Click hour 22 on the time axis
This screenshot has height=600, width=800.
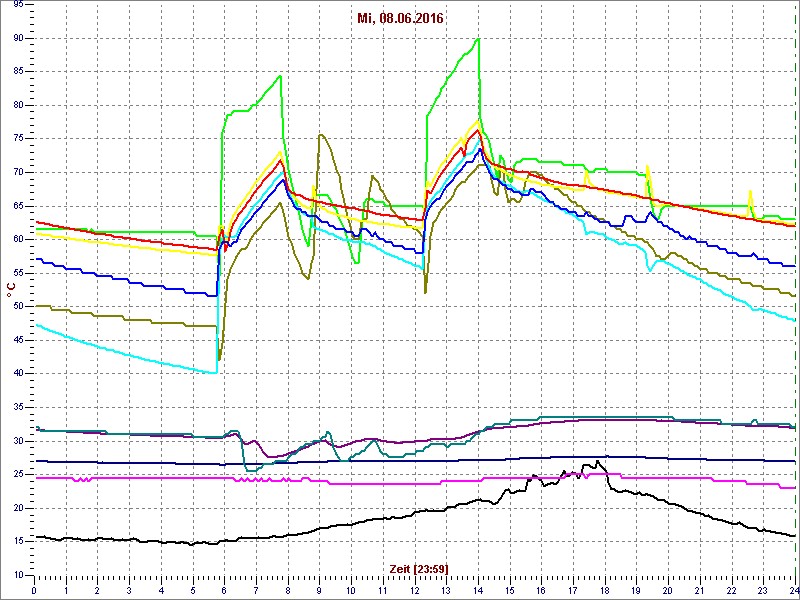(x=732, y=591)
